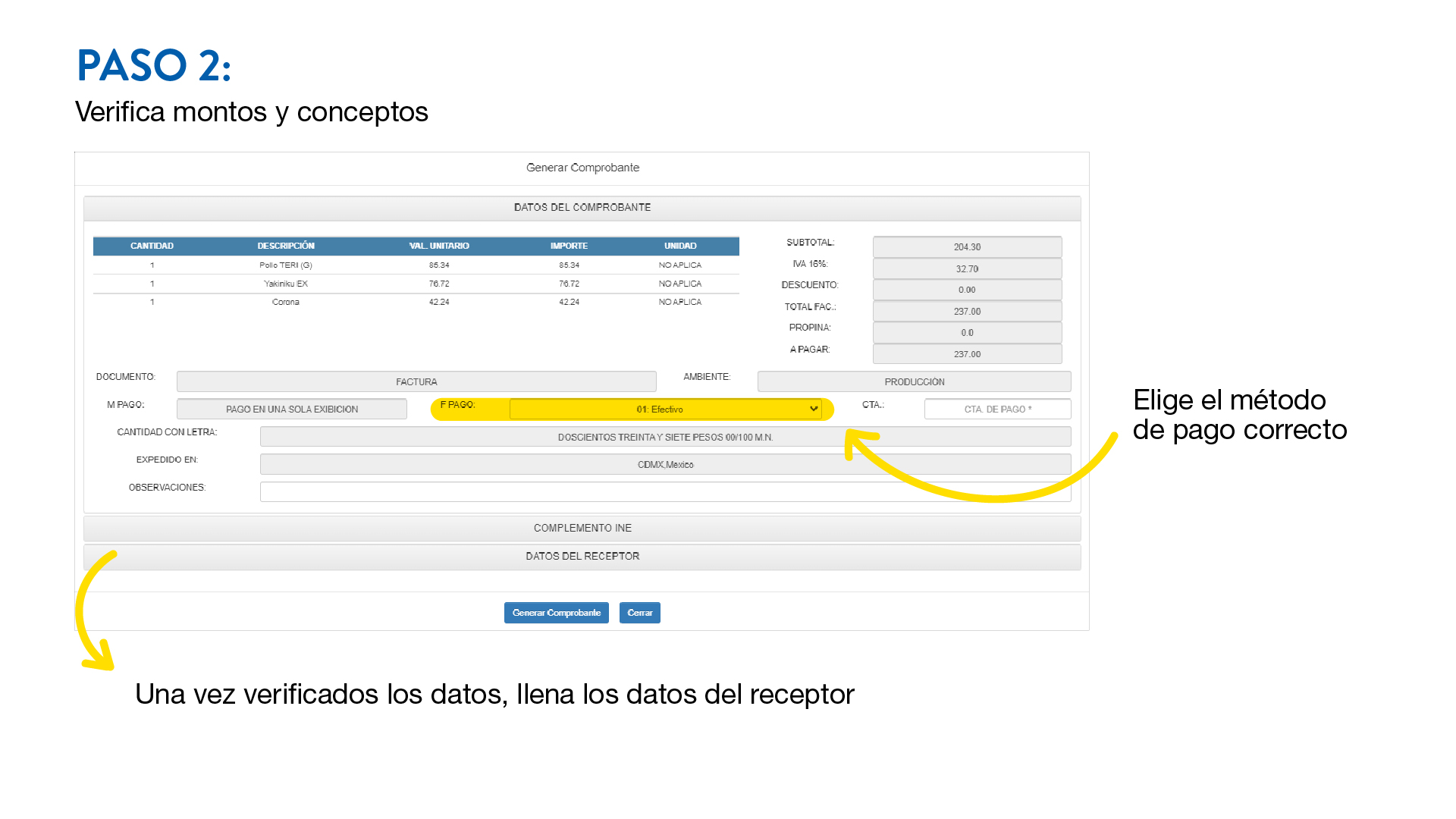Collapse the DATOS DEL COMPROBANTE section header
The width and height of the screenshot is (1456, 819).
point(582,207)
